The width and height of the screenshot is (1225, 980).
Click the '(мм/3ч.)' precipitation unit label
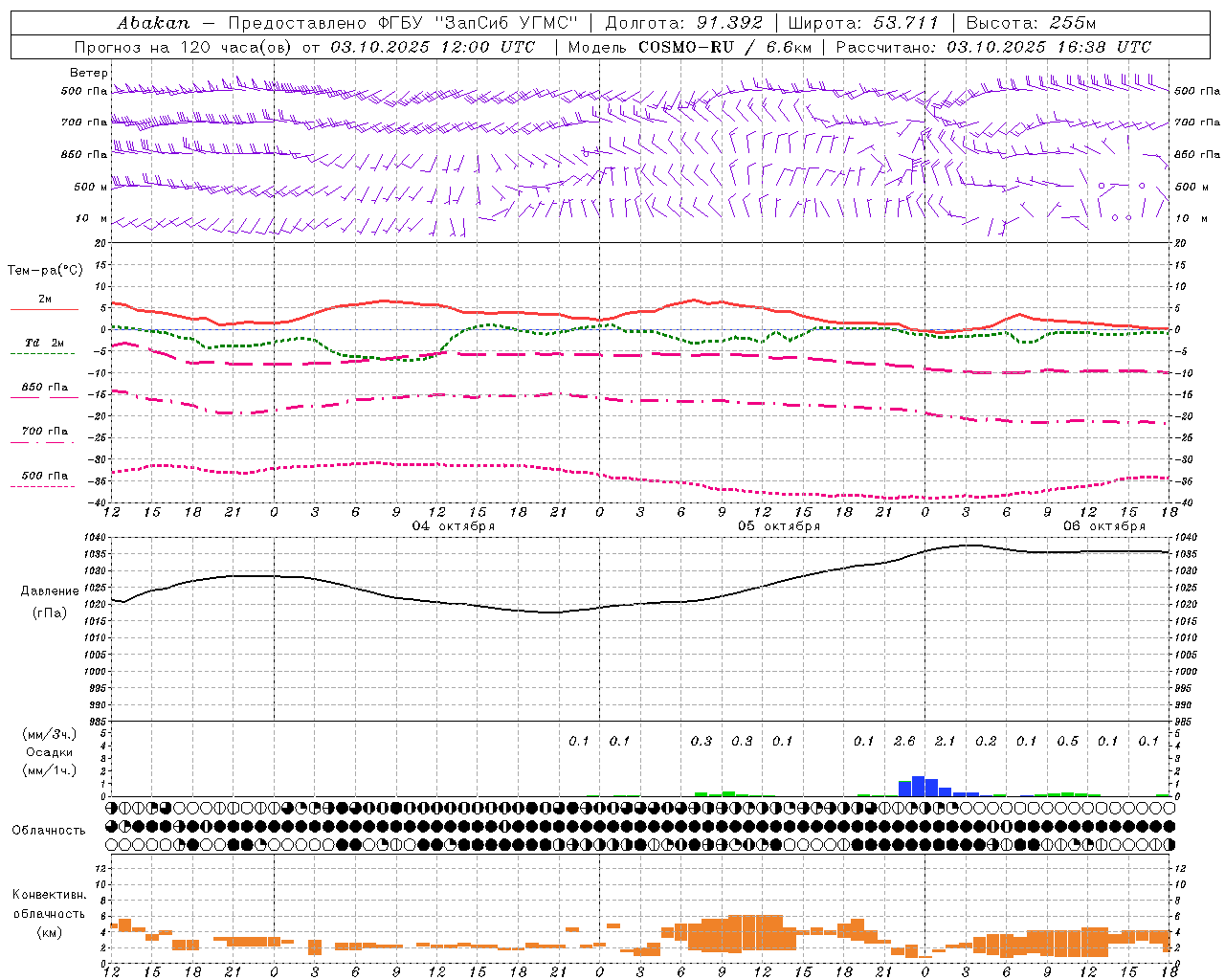click(x=50, y=734)
